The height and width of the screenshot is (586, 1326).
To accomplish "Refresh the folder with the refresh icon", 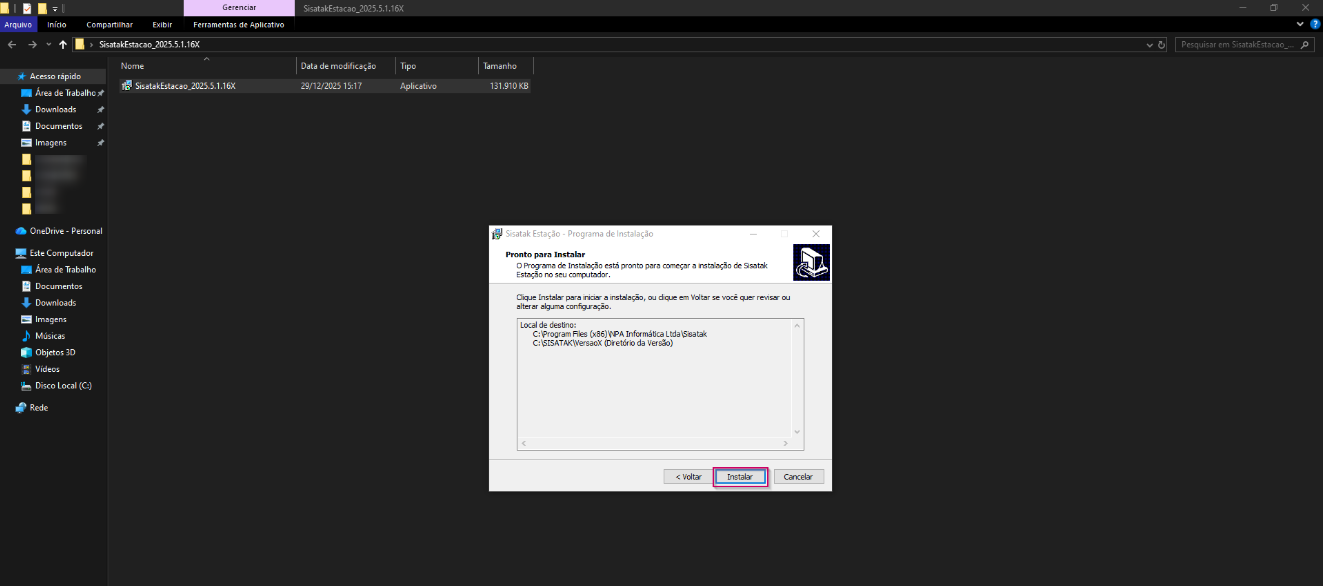I will pos(1161,45).
